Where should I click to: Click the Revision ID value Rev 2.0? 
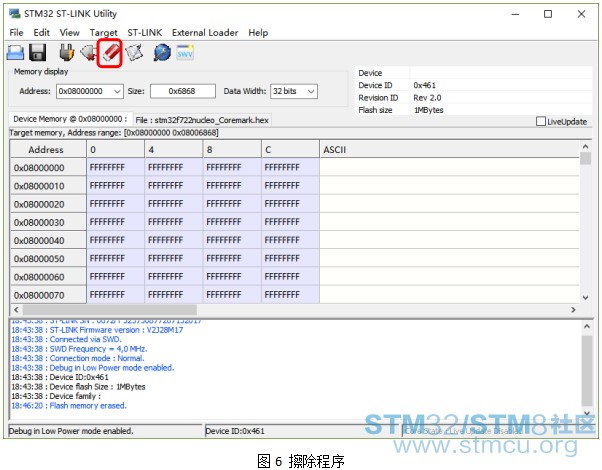click(427, 98)
